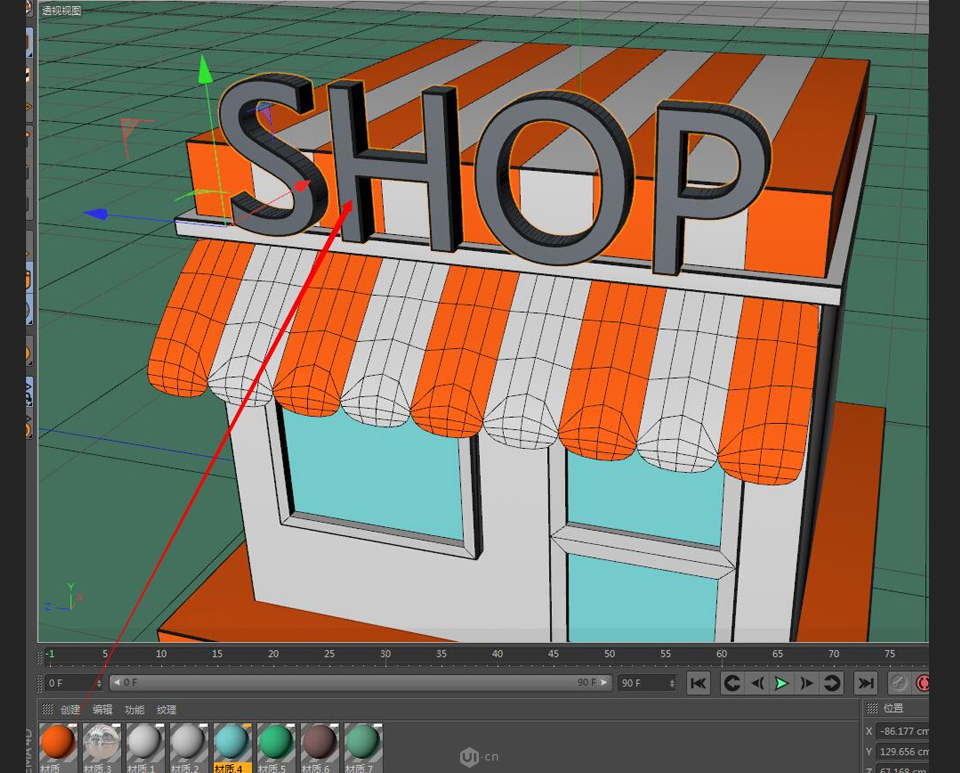Step forward one frame
Viewport: 960px width, 773px height.
[806, 683]
